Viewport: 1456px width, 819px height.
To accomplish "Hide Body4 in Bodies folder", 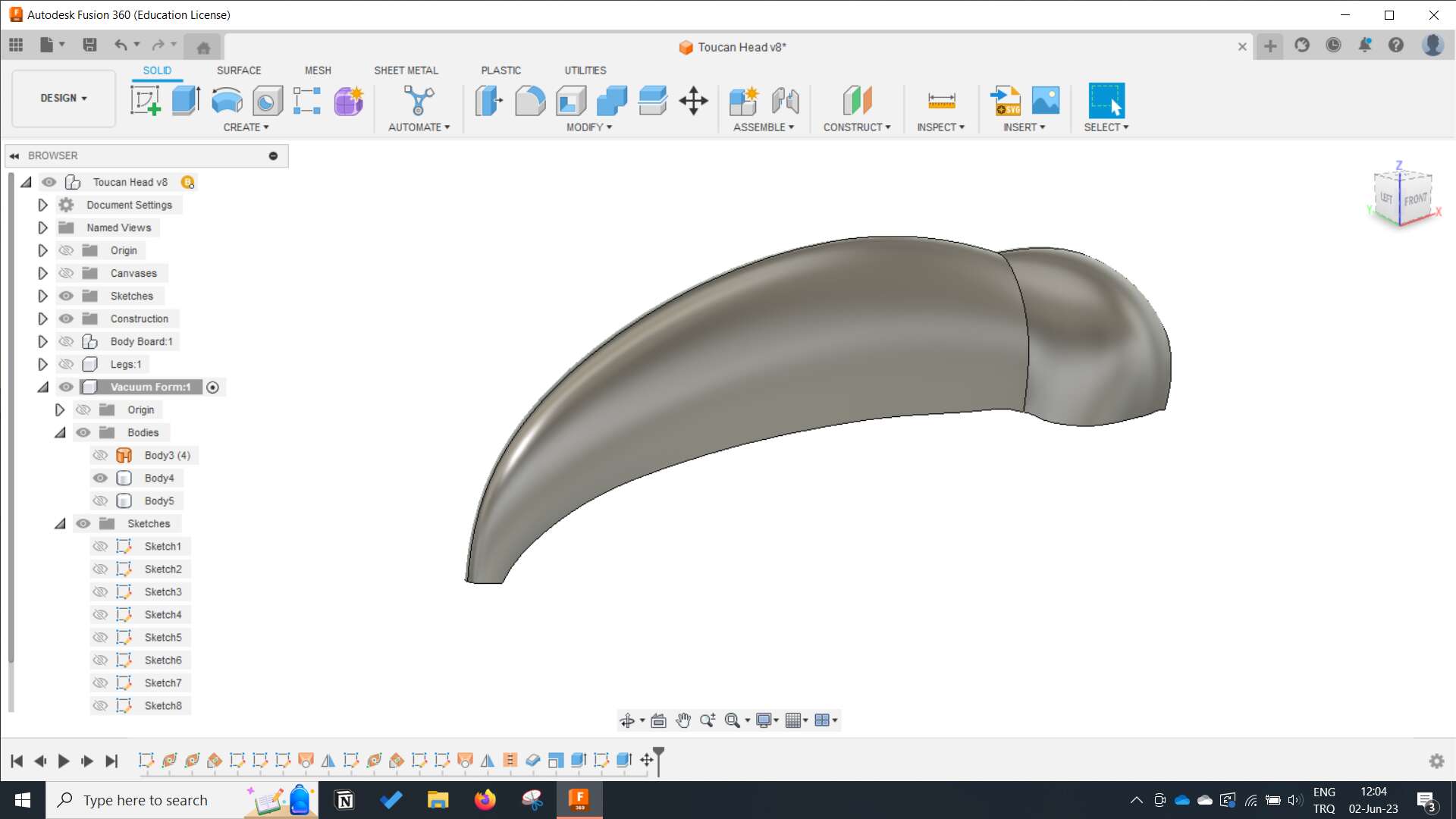I will click(x=100, y=478).
